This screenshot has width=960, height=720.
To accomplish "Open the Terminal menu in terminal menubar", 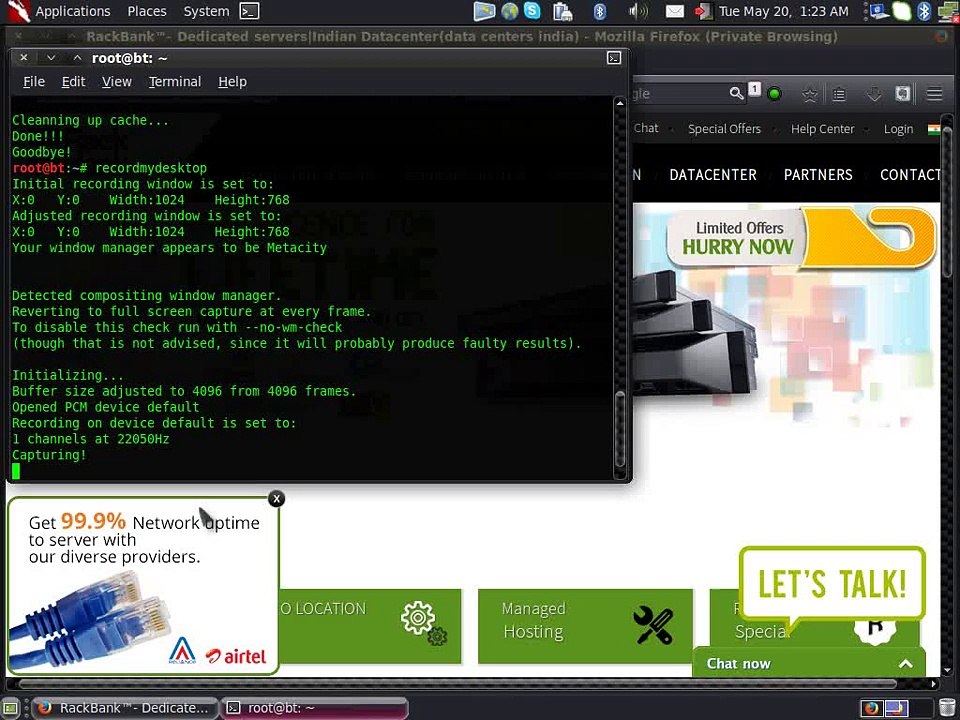I will point(175,81).
